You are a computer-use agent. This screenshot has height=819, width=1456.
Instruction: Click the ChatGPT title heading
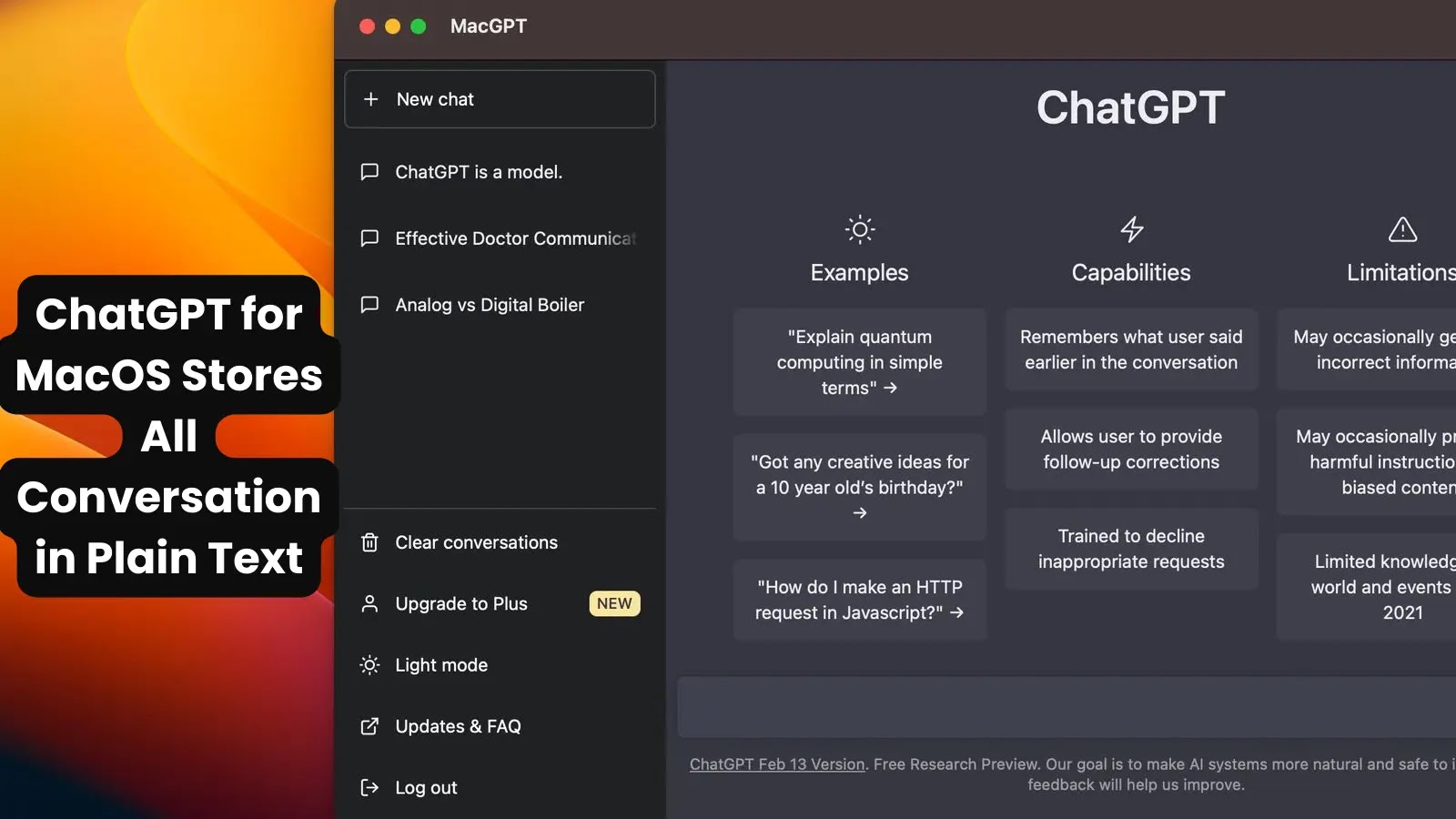click(1131, 107)
